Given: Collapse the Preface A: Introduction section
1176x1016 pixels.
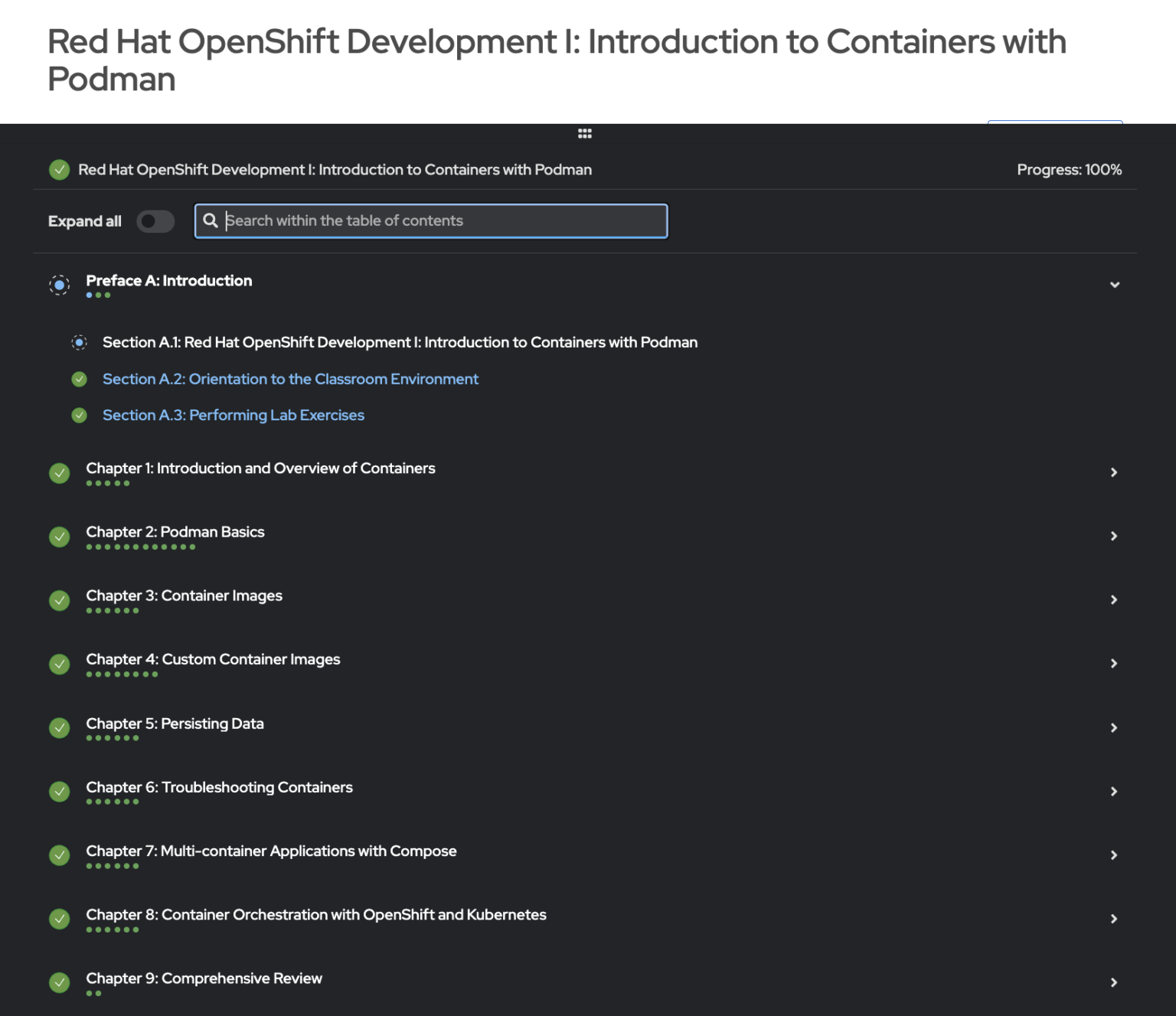Looking at the screenshot, I should (x=1114, y=285).
